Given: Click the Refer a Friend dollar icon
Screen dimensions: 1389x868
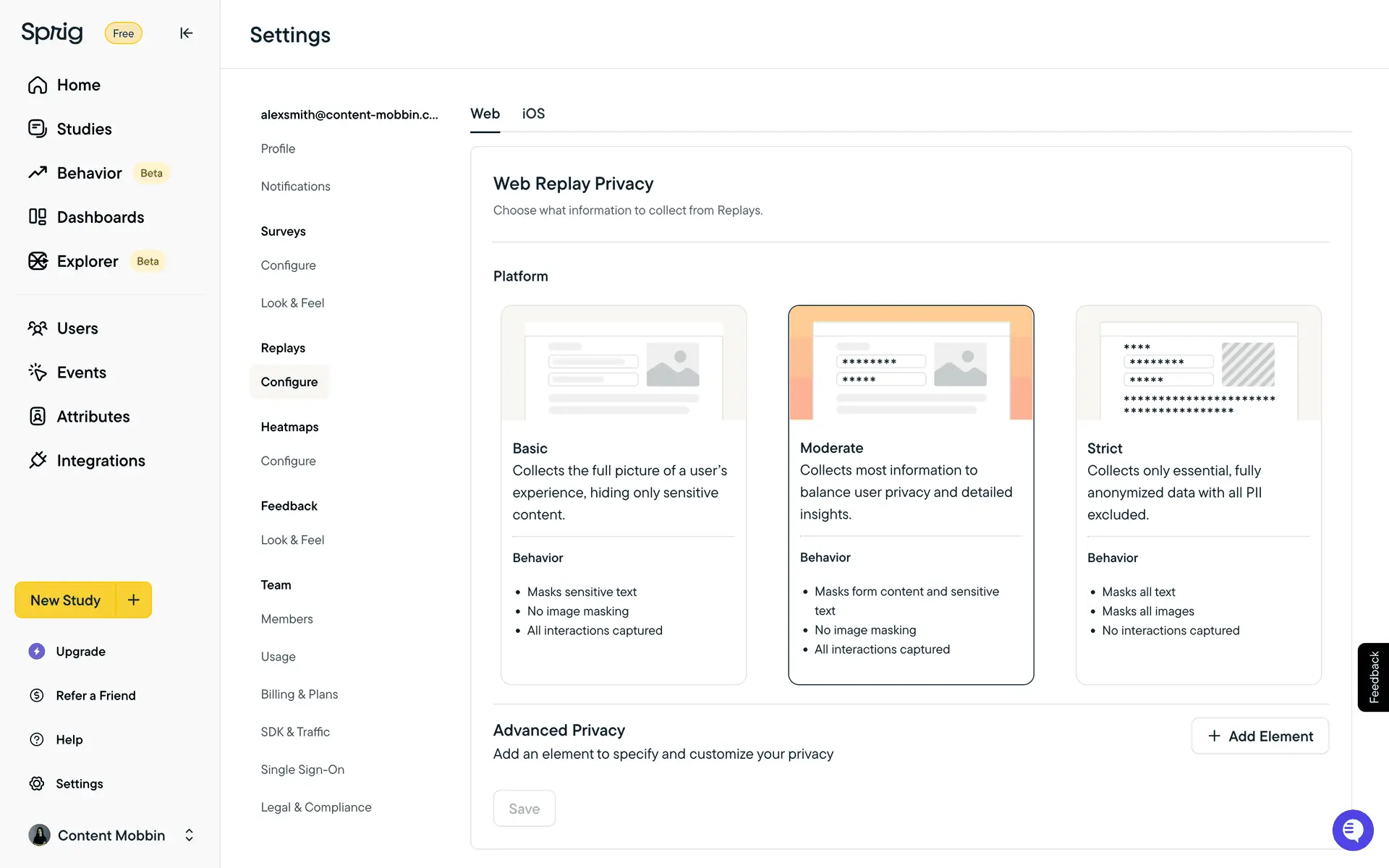Looking at the screenshot, I should (x=37, y=695).
